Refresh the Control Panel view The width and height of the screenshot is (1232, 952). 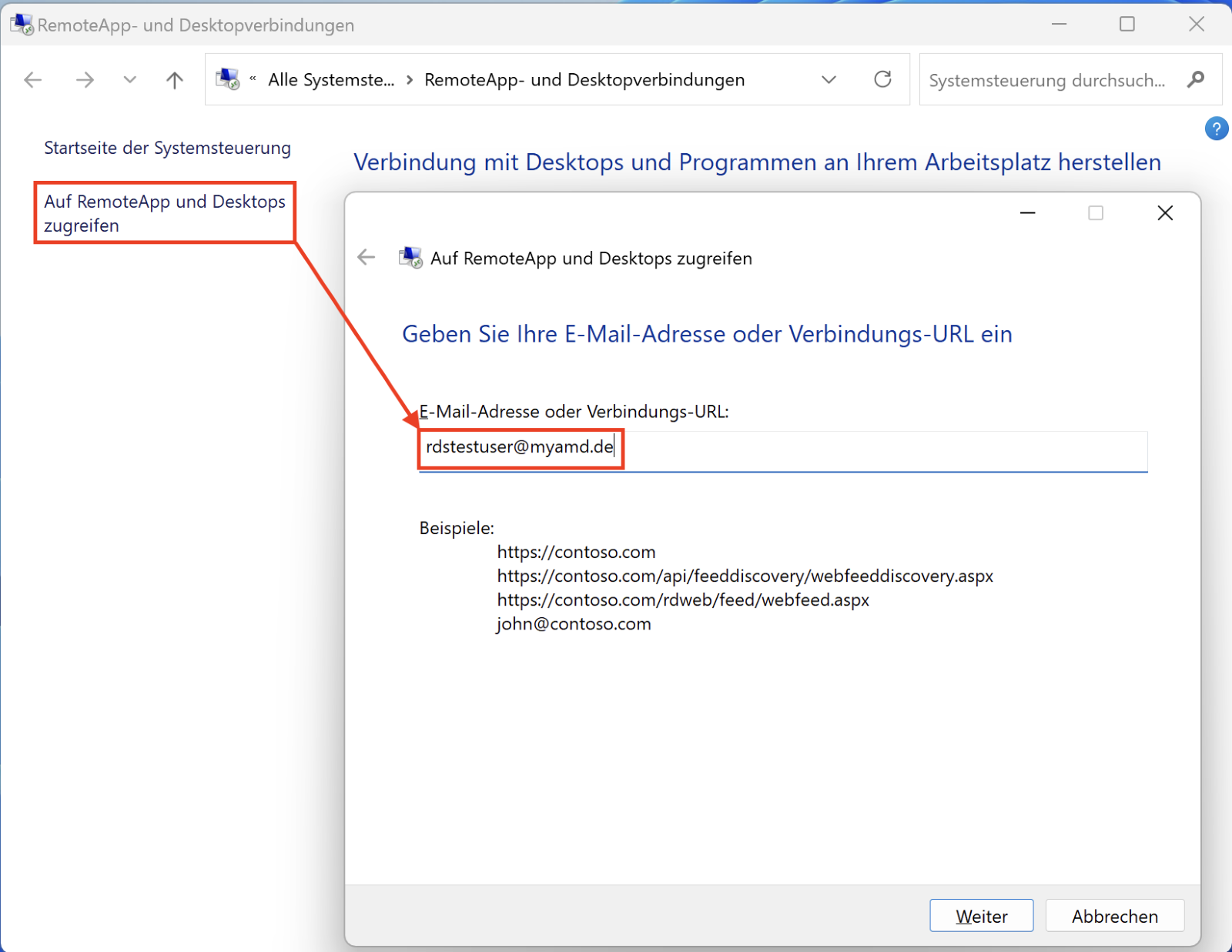point(882,79)
